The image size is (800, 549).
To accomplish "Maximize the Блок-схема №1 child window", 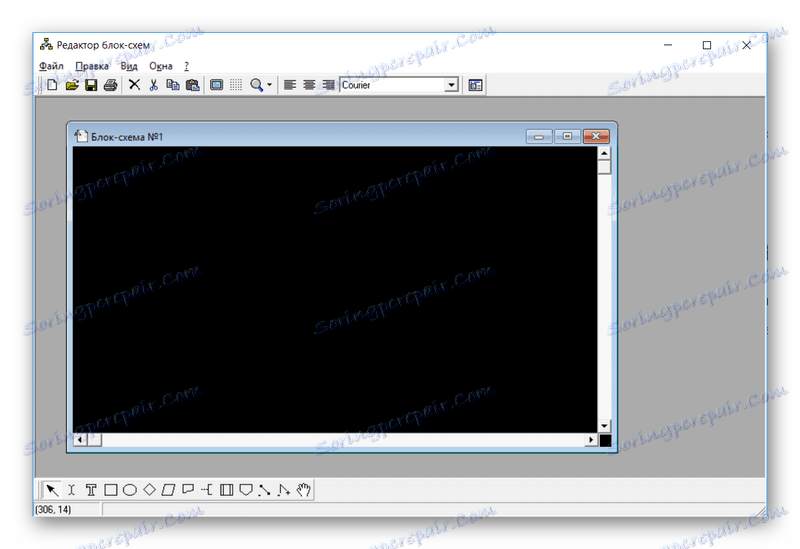I will point(567,136).
